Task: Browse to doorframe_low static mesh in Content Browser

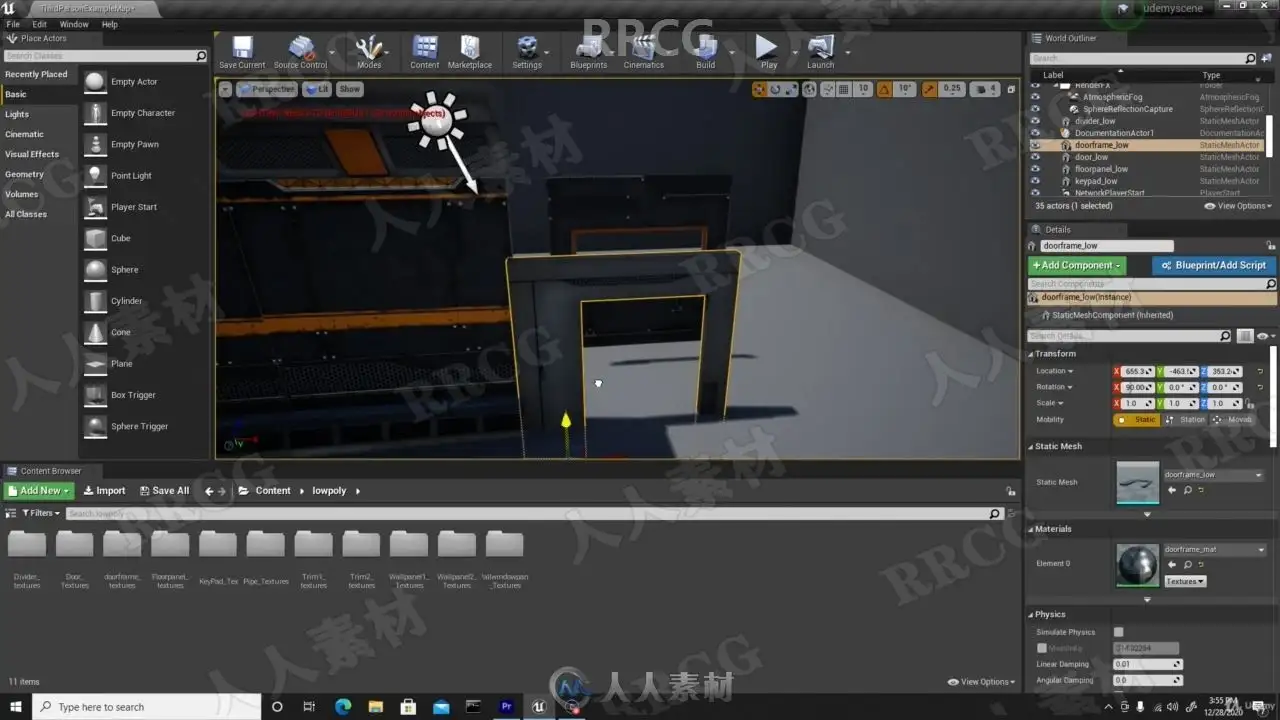Action: pos(1187,490)
